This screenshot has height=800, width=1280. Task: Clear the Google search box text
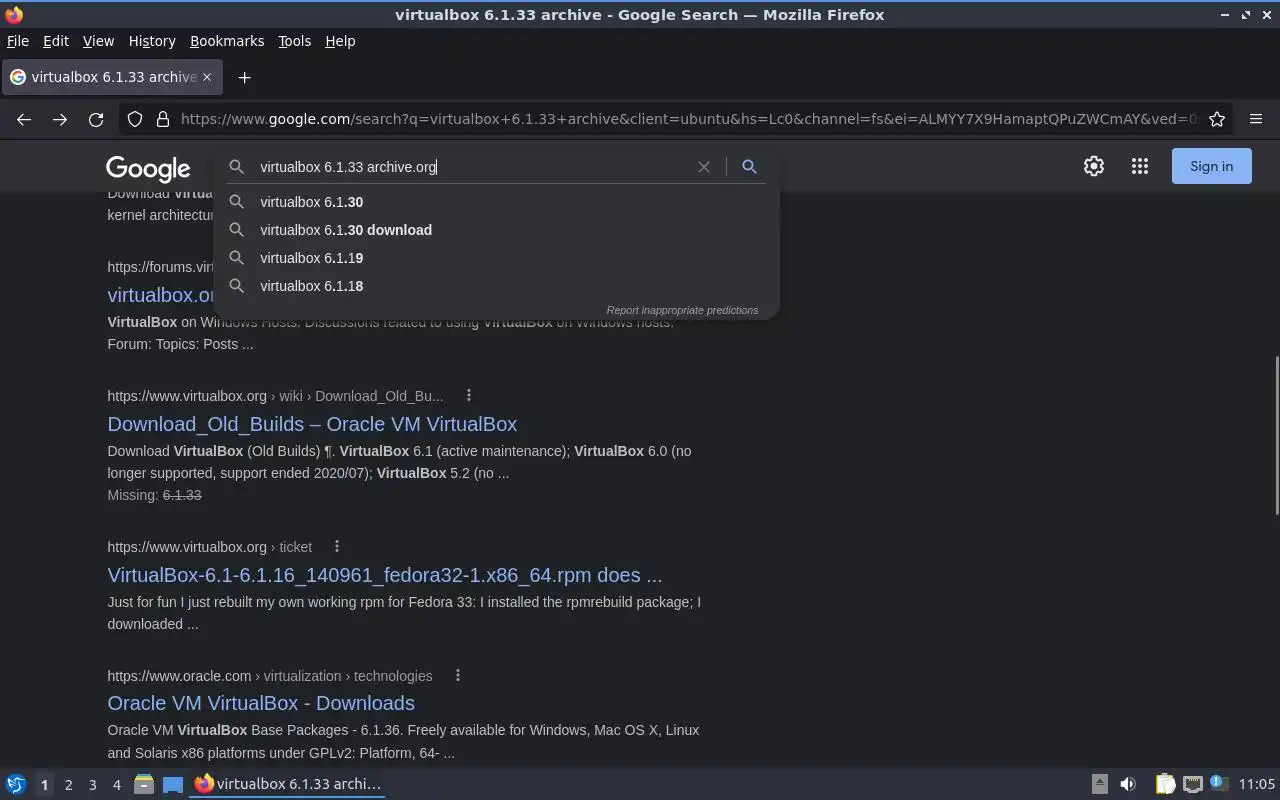(704, 167)
